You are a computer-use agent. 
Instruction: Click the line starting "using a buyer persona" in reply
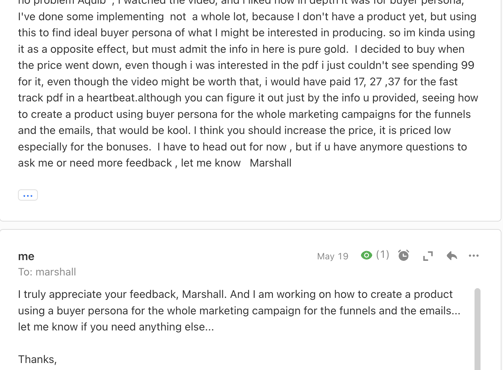(239, 311)
